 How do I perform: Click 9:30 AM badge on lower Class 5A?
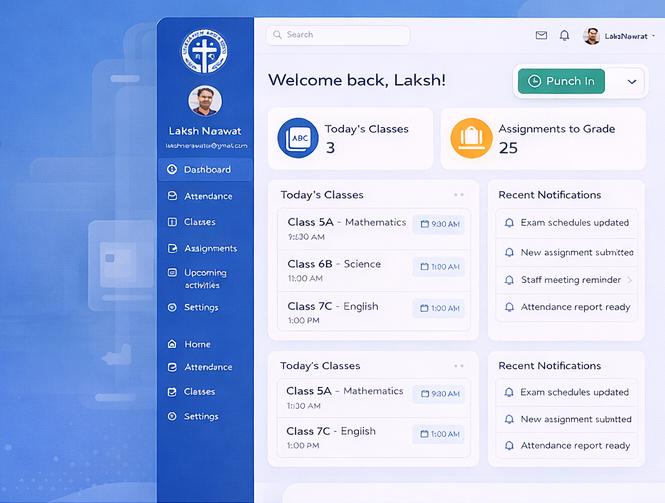point(439,394)
